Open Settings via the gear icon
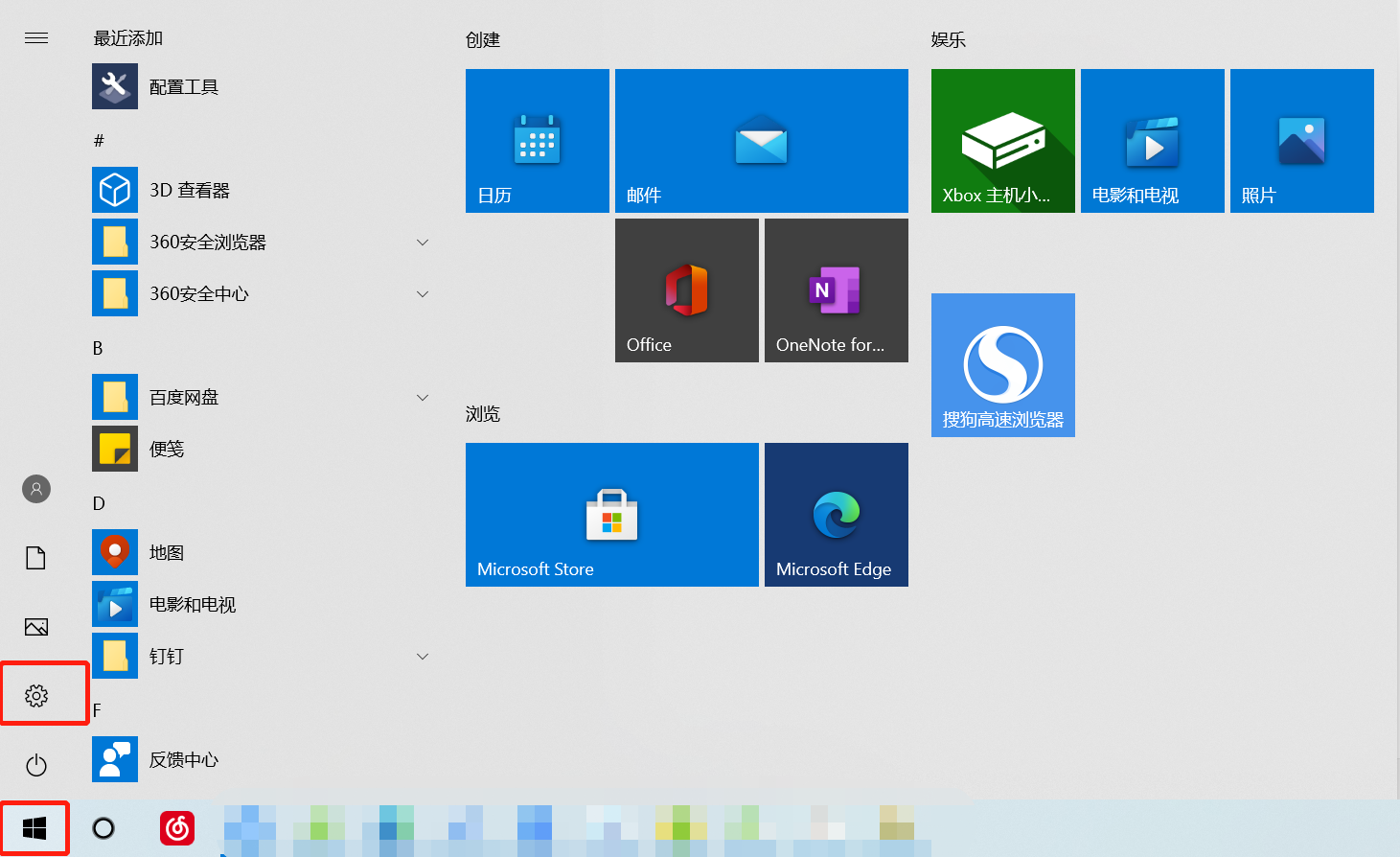The image size is (1400, 857). point(36,696)
